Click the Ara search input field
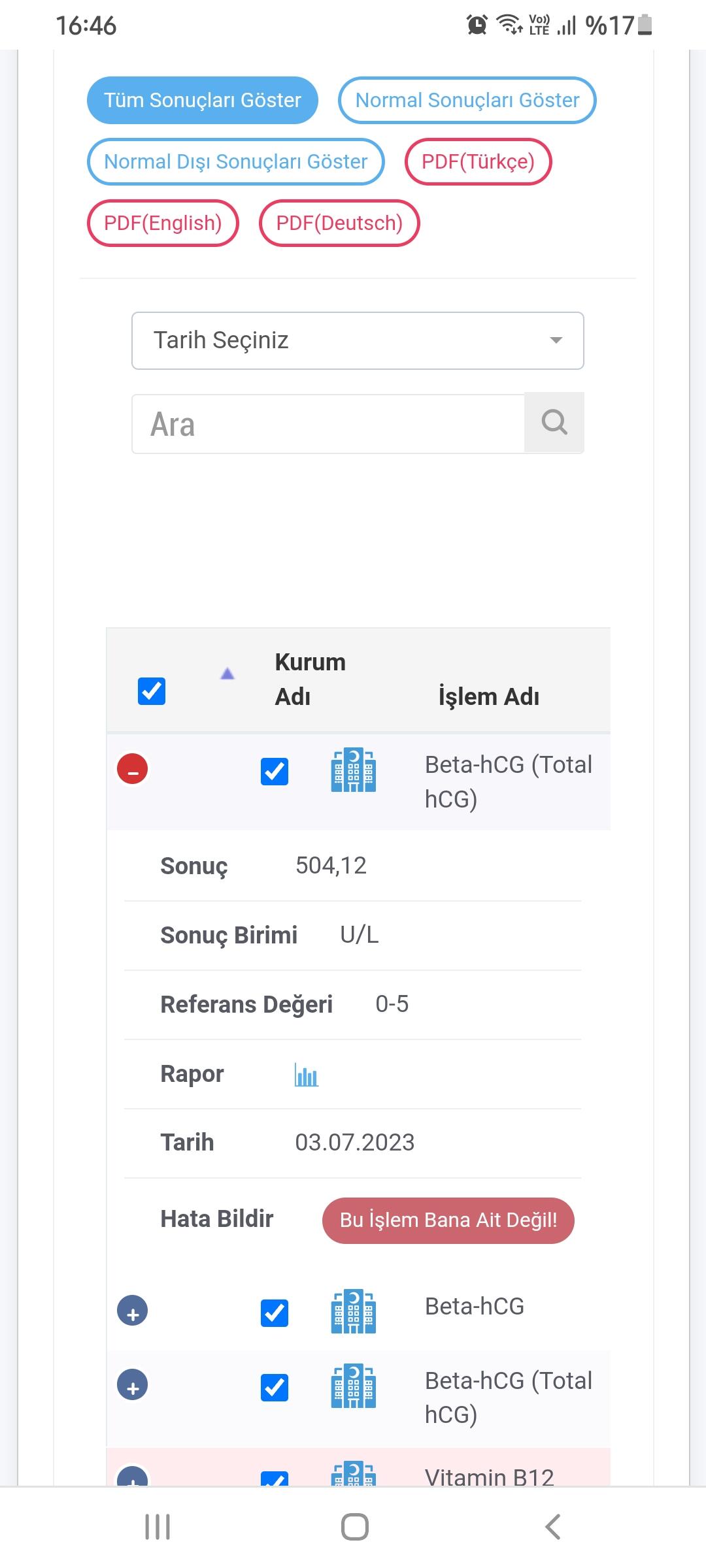This screenshot has width=706, height=1568. pos(328,424)
